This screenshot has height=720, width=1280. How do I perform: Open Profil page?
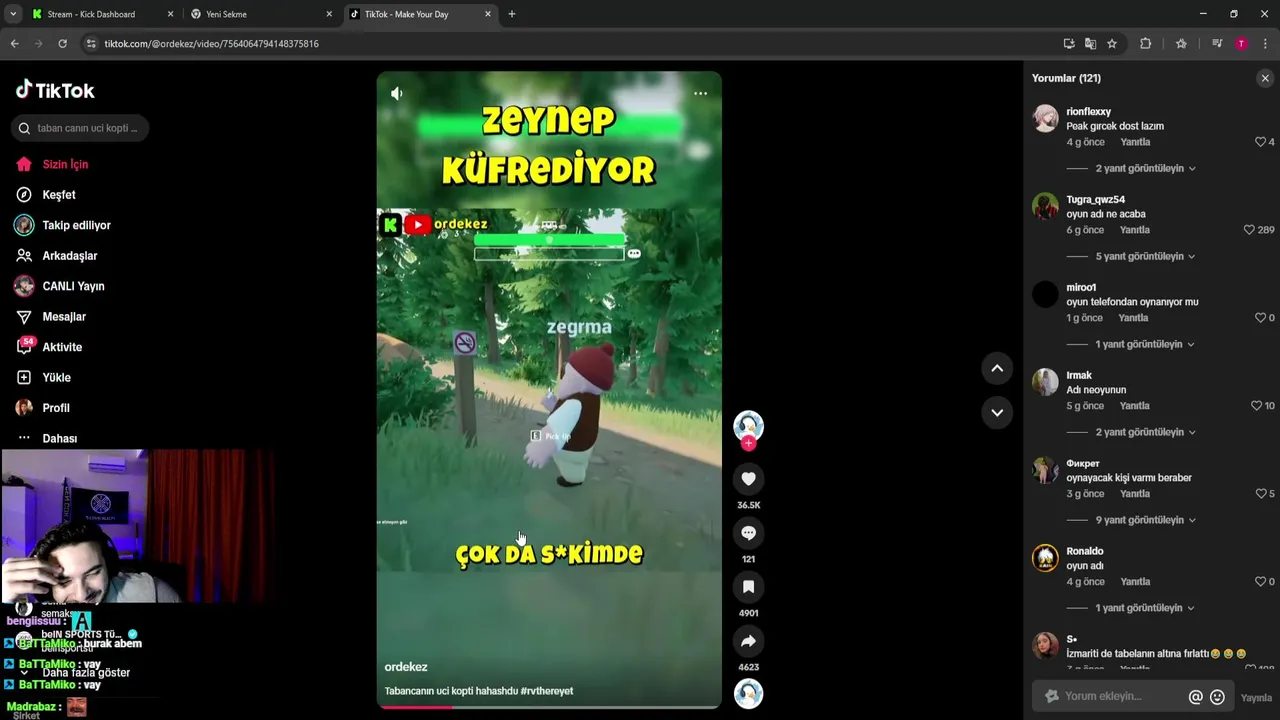tap(56, 408)
